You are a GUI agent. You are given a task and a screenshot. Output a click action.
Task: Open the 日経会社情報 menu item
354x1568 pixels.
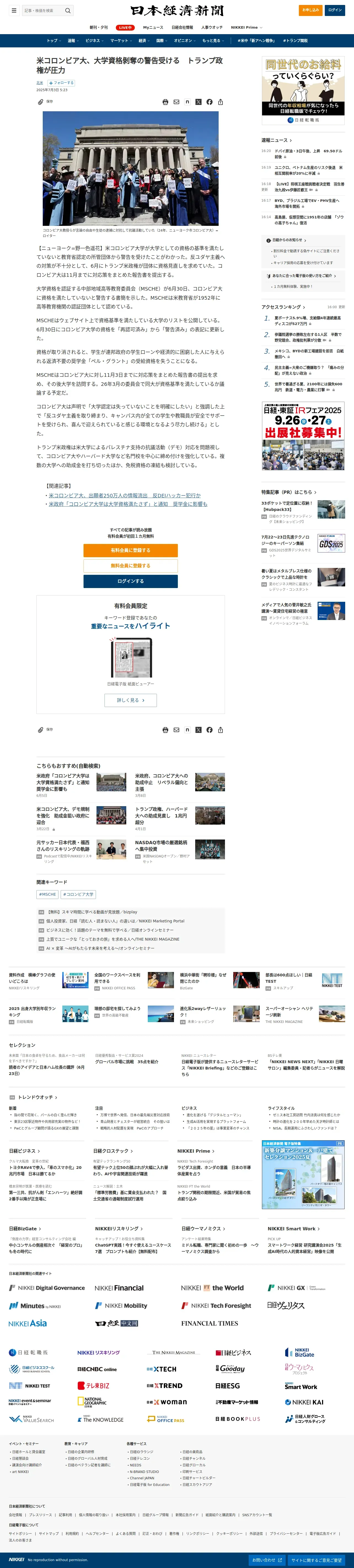tap(182, 27)
